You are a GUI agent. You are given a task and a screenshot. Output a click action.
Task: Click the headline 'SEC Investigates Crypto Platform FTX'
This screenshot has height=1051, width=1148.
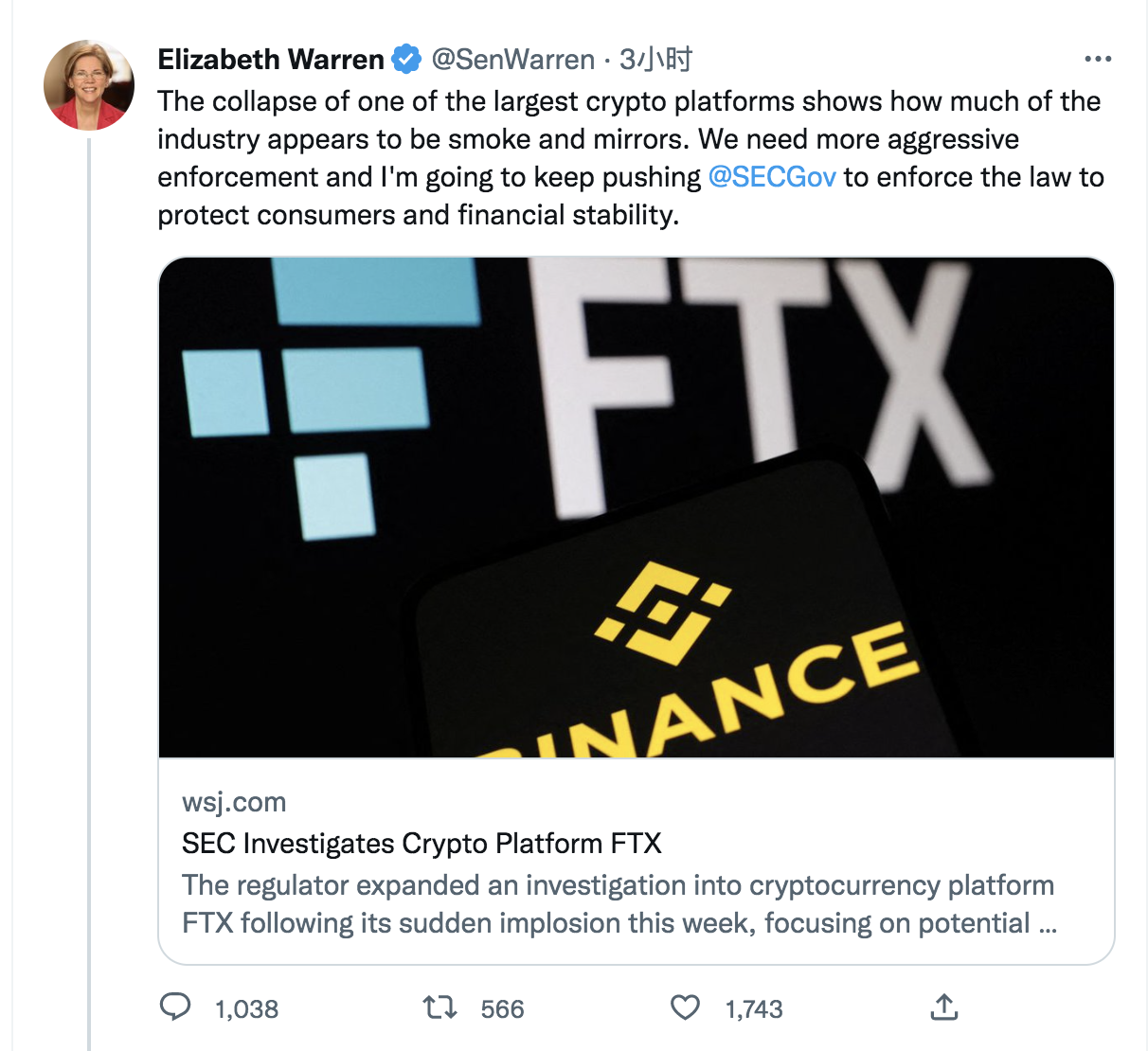tap(421, 842)
